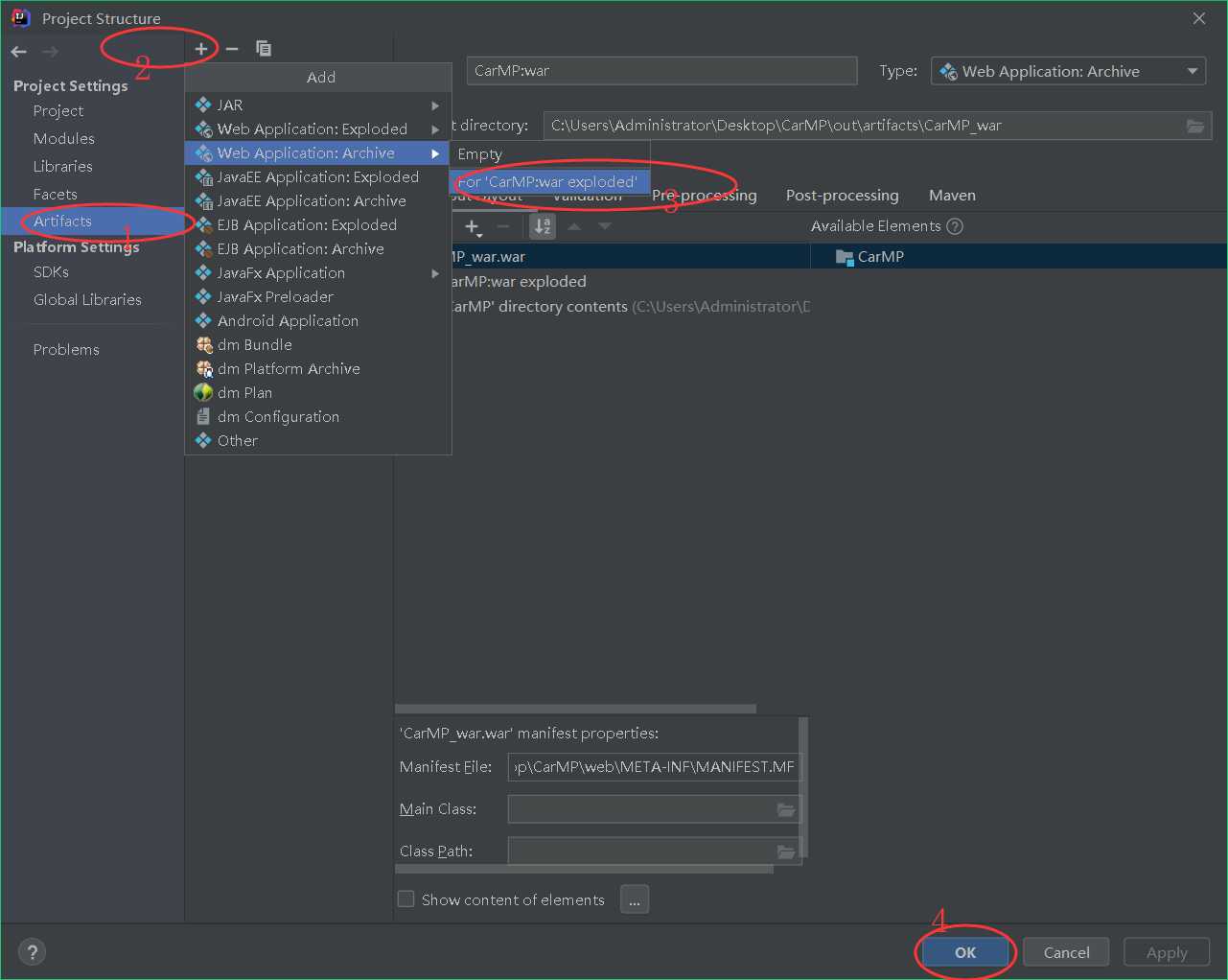Choose For 'CarMP:war exploded' submenu option
Screen dimensions: 1228x980
tap(550, 182)
